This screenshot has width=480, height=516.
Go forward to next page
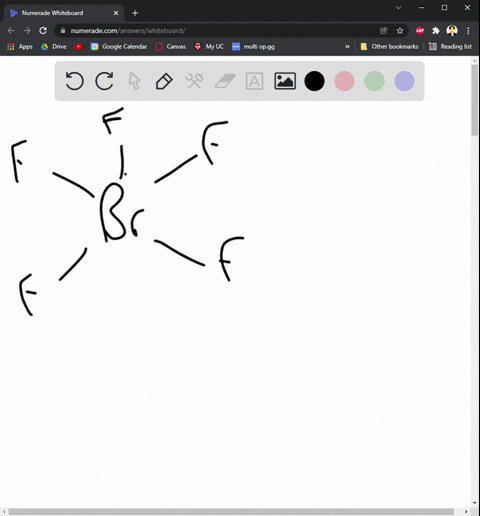coord(27,31)
